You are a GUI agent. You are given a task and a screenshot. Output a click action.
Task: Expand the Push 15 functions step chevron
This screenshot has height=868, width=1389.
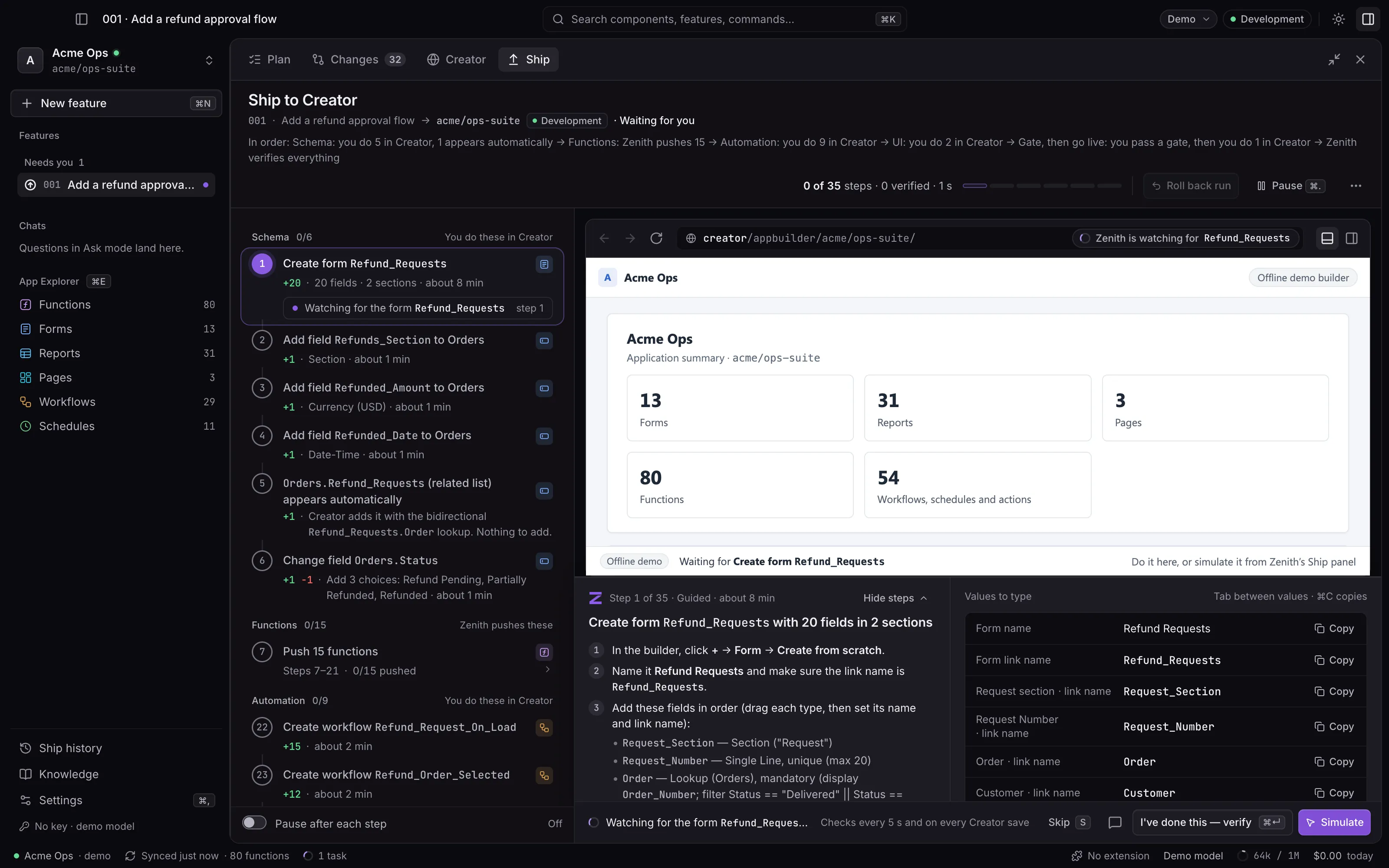547,669
